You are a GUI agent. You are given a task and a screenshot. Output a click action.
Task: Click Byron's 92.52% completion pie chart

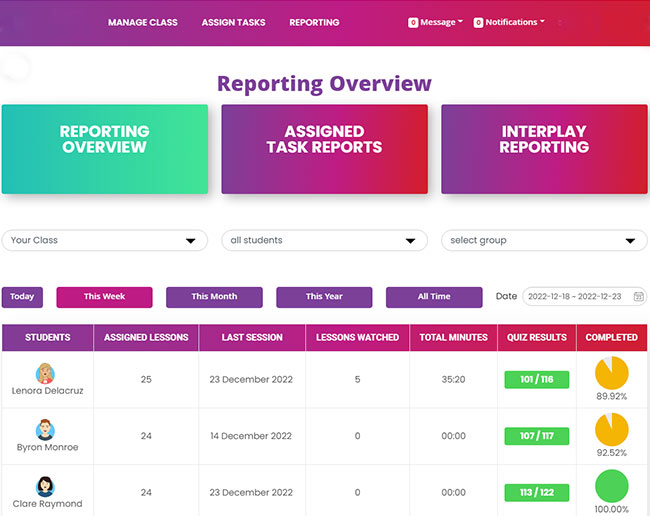click(x=611, y=430)
